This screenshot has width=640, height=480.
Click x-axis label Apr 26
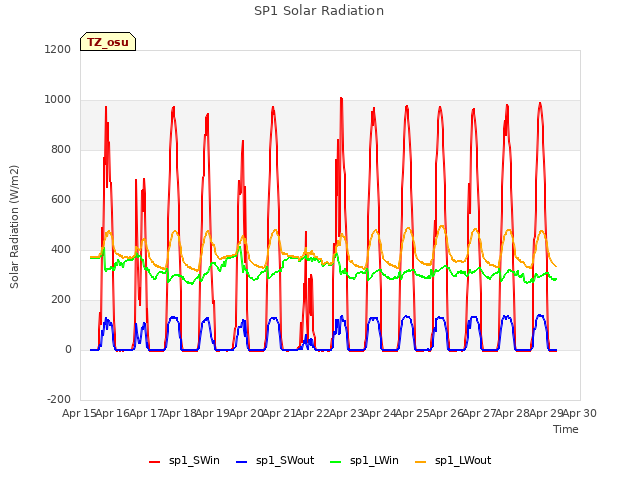(446, 413)
